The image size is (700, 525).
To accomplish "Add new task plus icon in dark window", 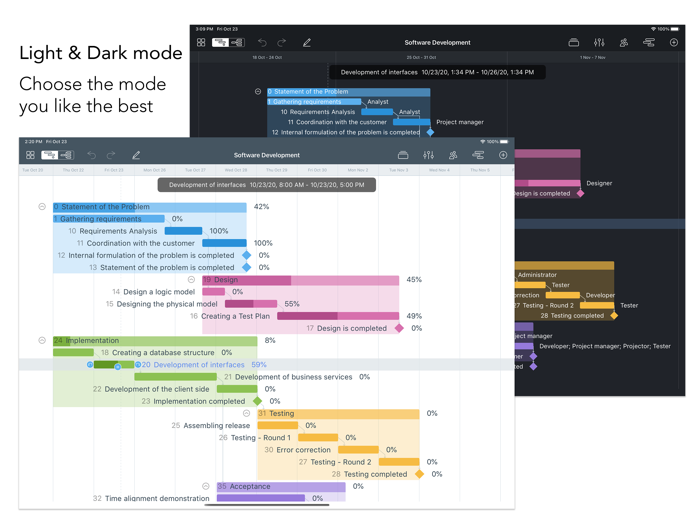I will click(x=674, y=42).
